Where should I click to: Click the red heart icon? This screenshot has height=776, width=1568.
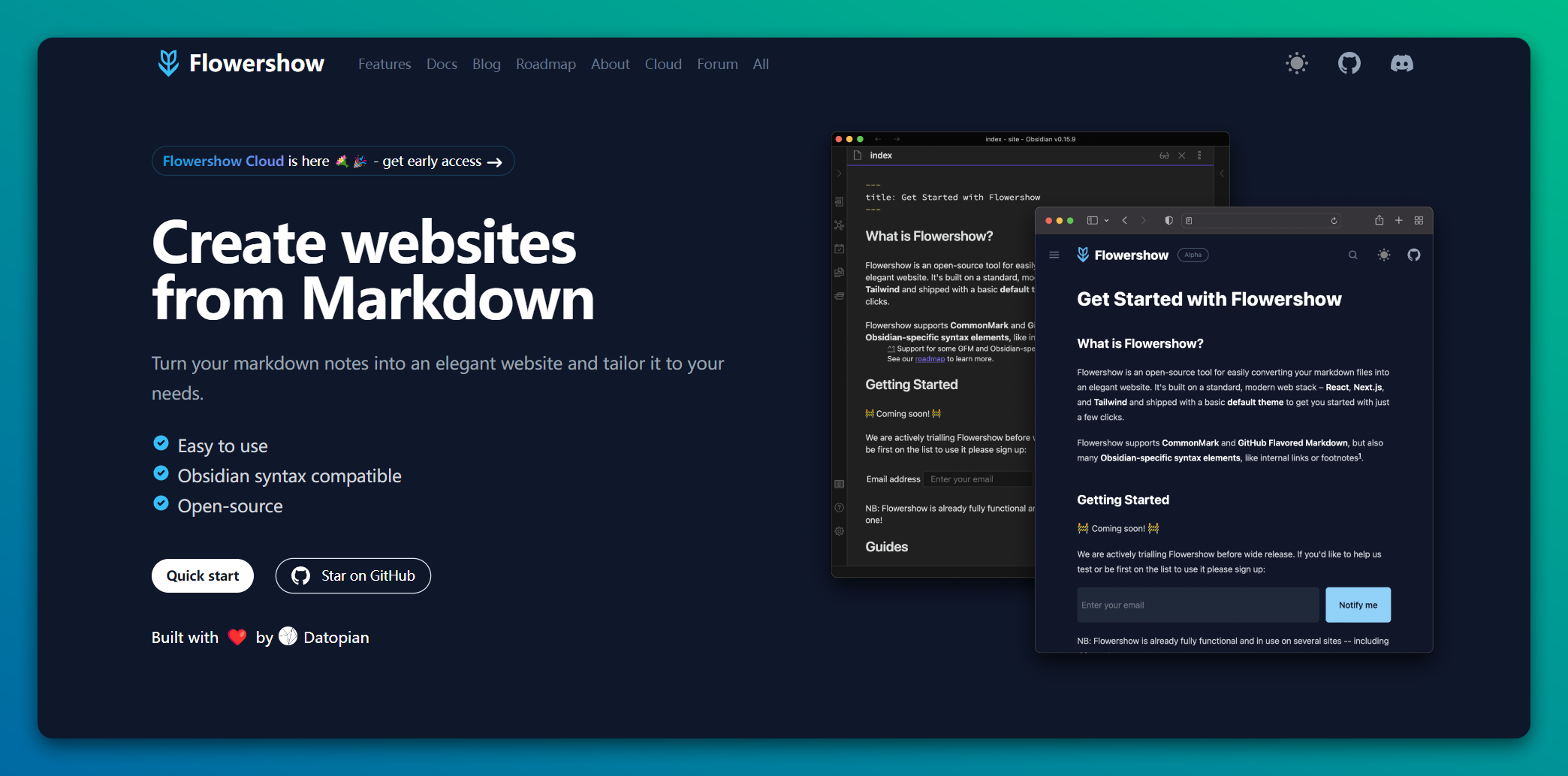[x=237, y=637]
